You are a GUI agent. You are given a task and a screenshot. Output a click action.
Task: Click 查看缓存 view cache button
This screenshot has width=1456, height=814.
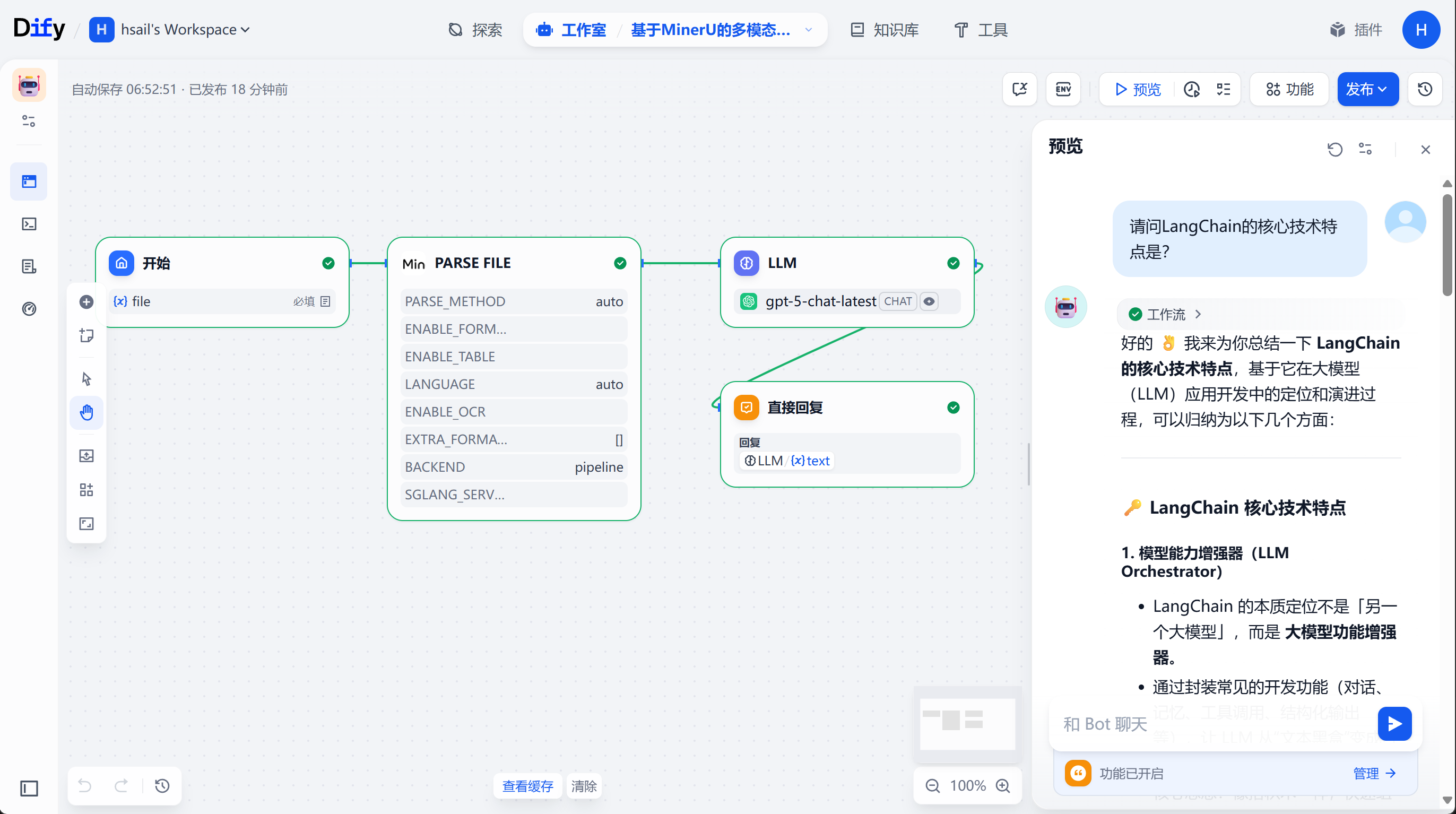click(528, 786)
